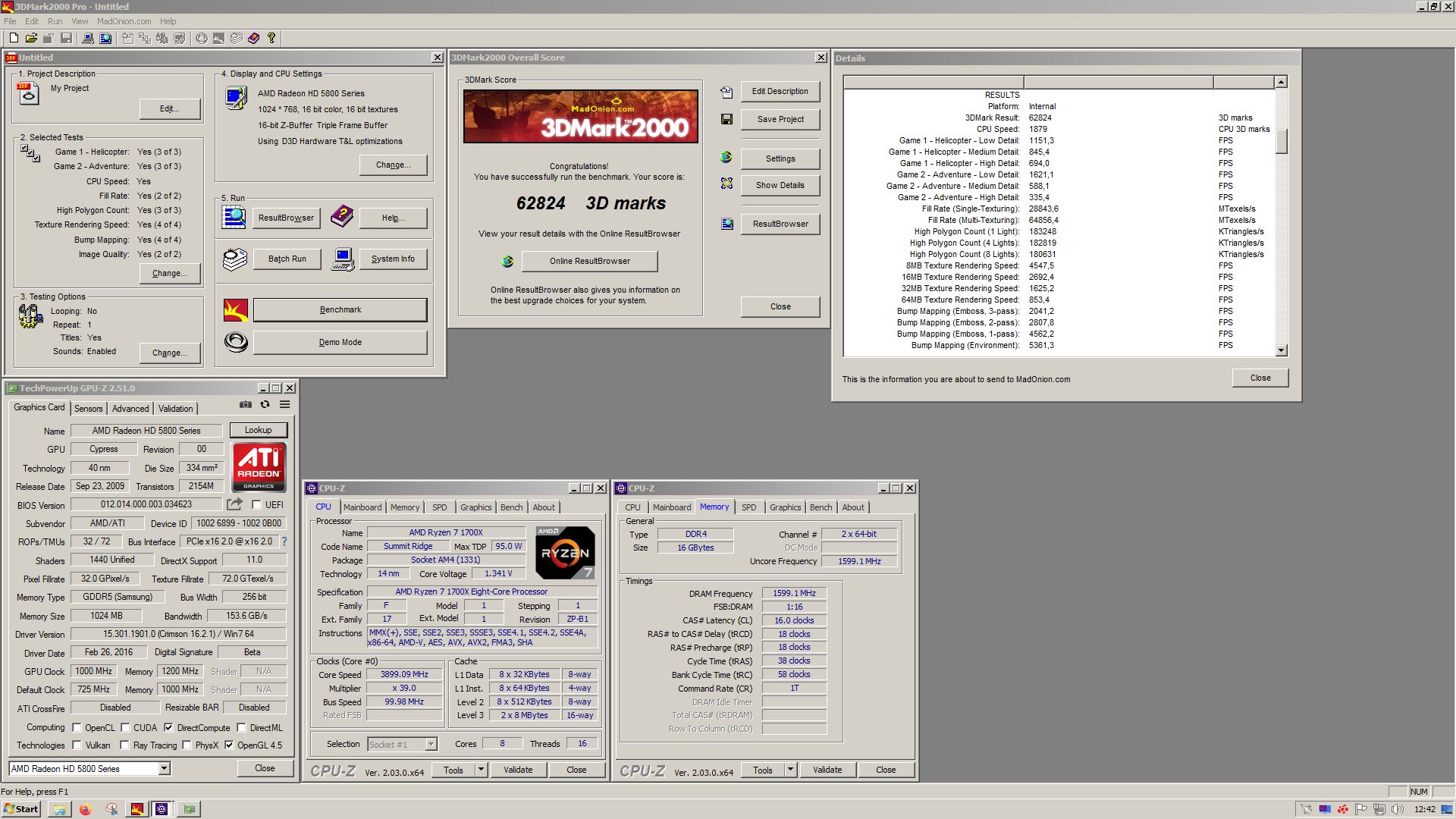The width and height of the screenshot is (1456, 819).
Task: Open the Socket #1 selection dropdown in CPU-Z
Action: pyautogui.click(x=431, y=745)
